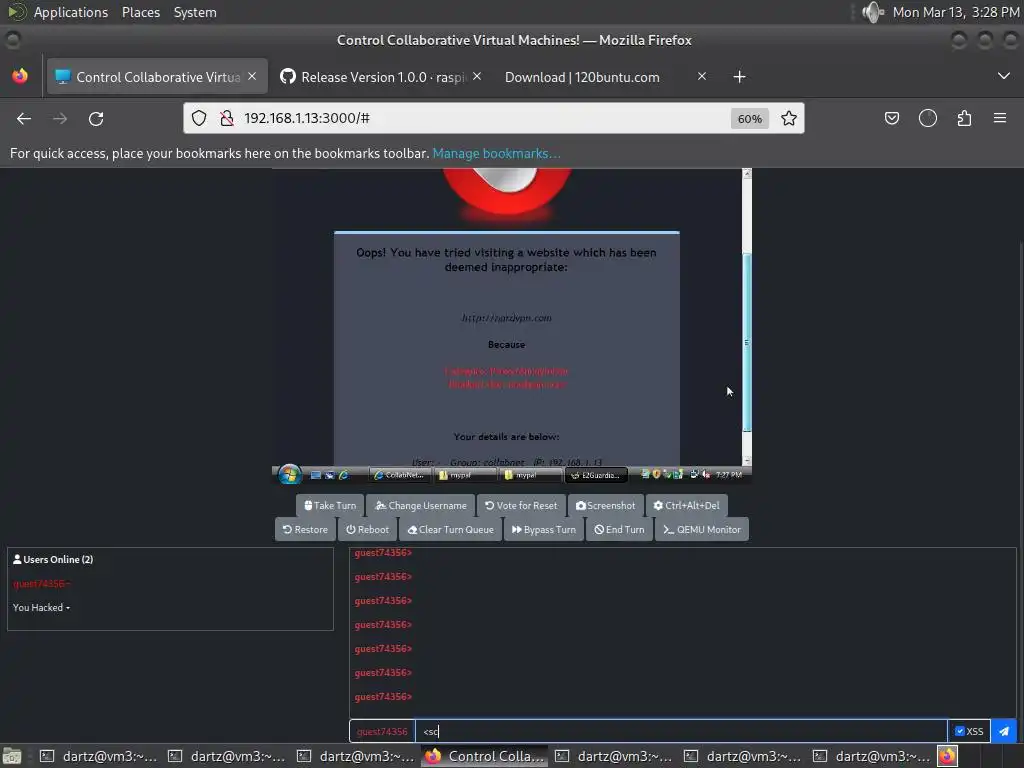Click the Vote for Reset button
Viewport: 1024px width, 768px height.
(x=521, y=505)
